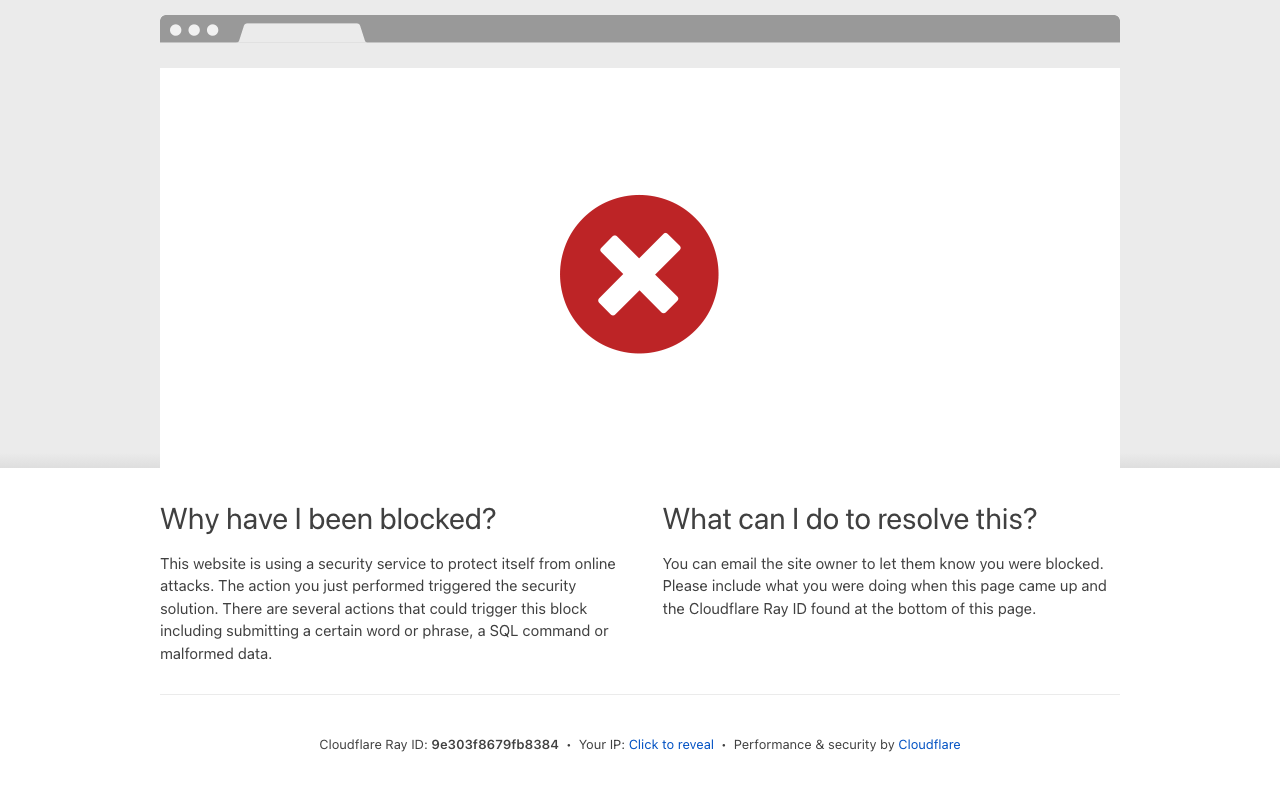Screen dimensions: 1280x800
Task: Click 'What can I do to resolve this?' heading
Action: (849, 519)
